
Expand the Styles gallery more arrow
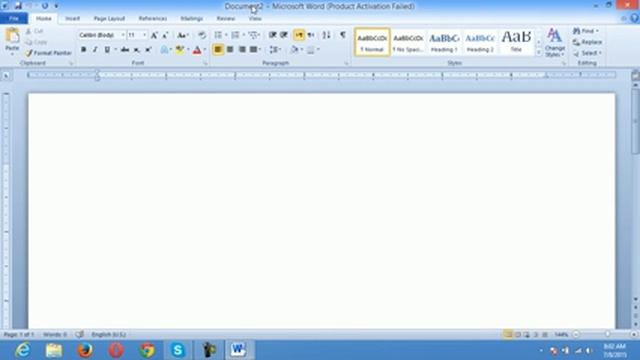(538, 53)
